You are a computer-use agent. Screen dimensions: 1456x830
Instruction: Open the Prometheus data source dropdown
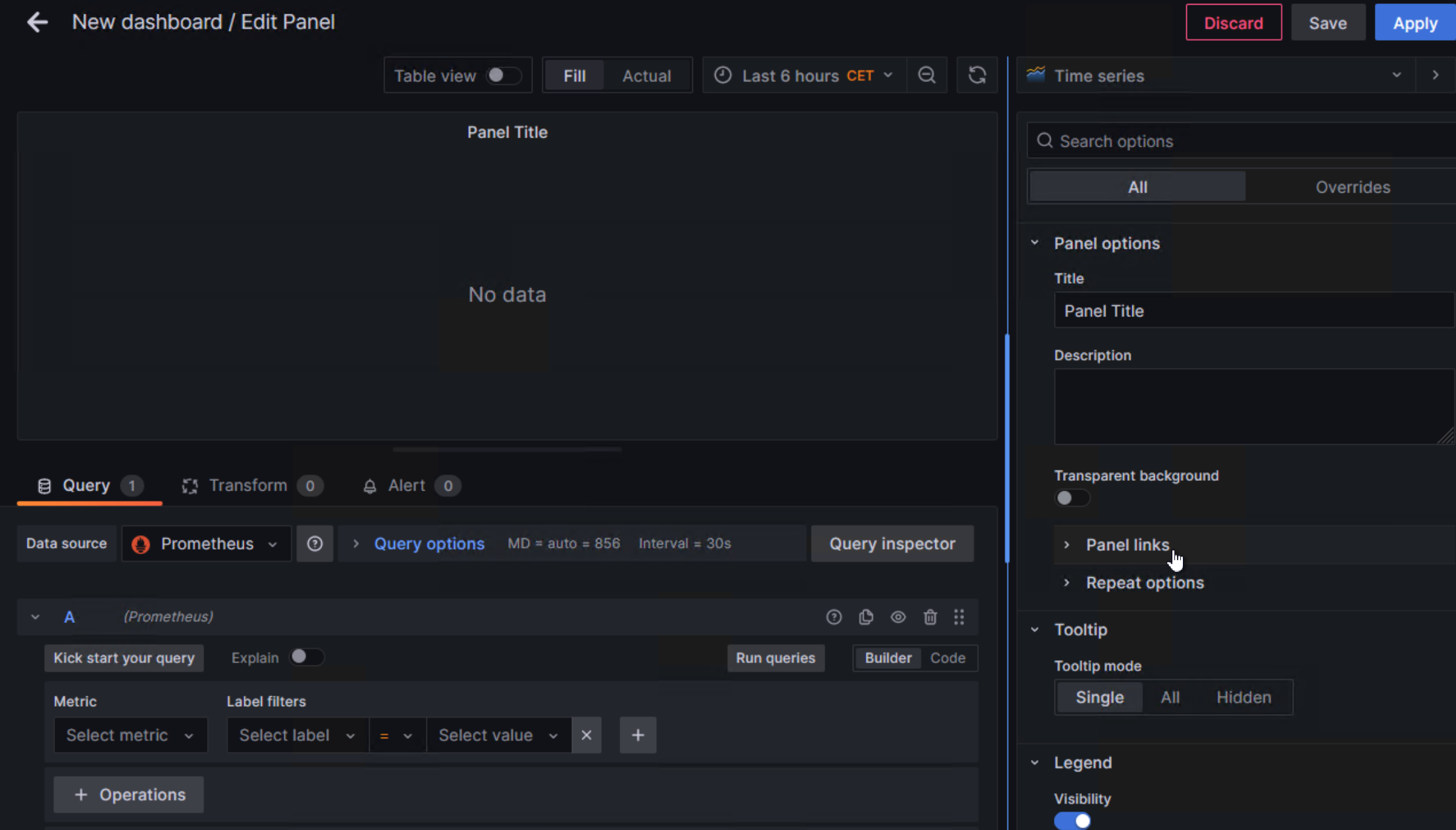[206, 544]
